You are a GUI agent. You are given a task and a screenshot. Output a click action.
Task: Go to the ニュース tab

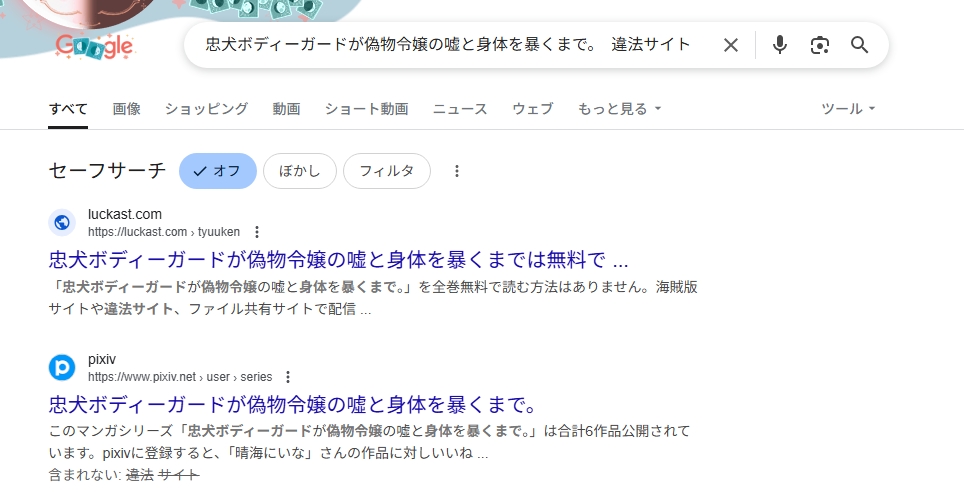pos(460,109)
